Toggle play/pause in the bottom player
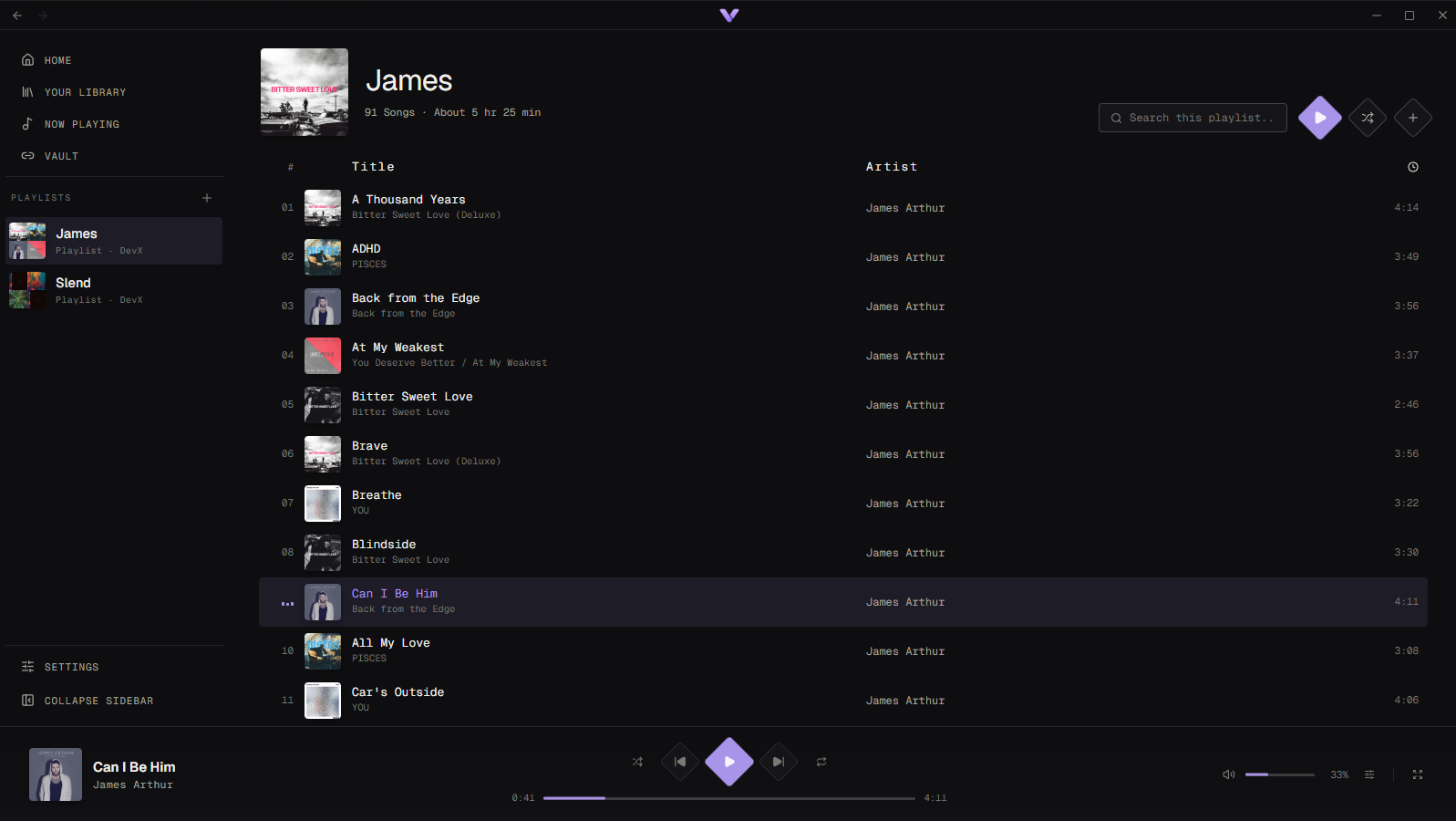 (x=729, y=762)
